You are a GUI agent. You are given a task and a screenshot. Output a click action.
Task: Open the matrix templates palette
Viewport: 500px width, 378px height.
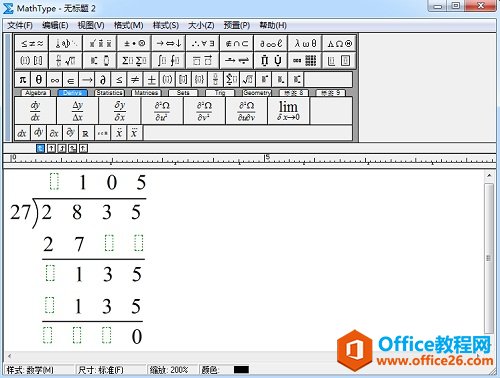click(x=305, y=60)
